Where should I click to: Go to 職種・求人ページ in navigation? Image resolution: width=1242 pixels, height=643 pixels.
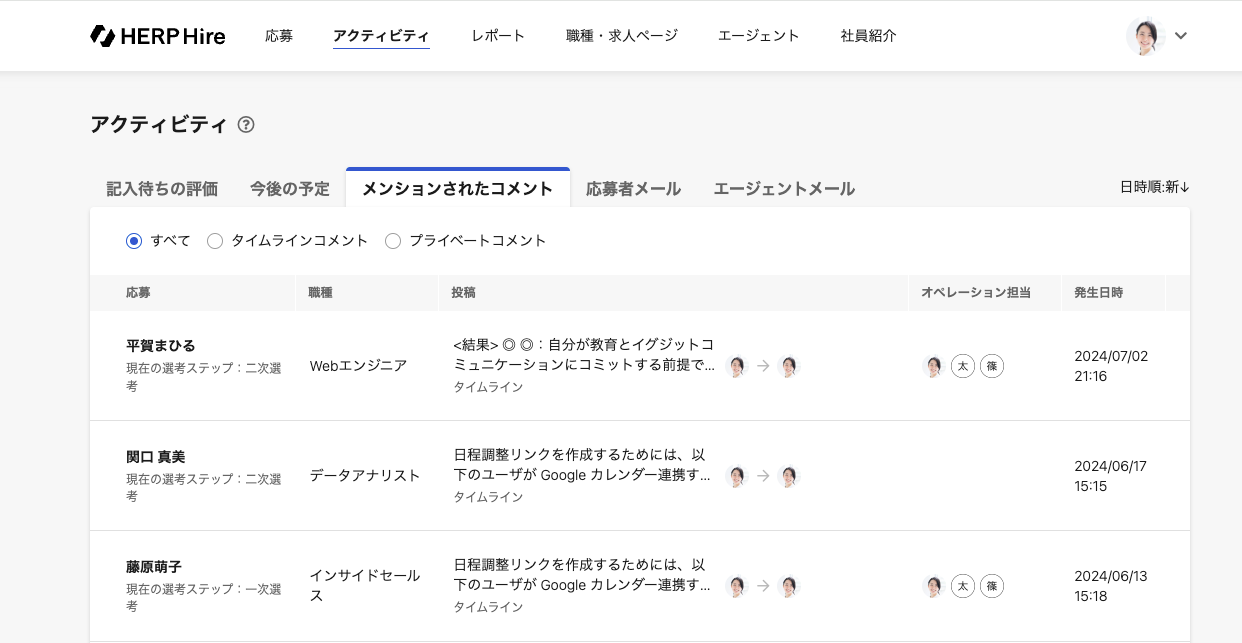point(622,36)
